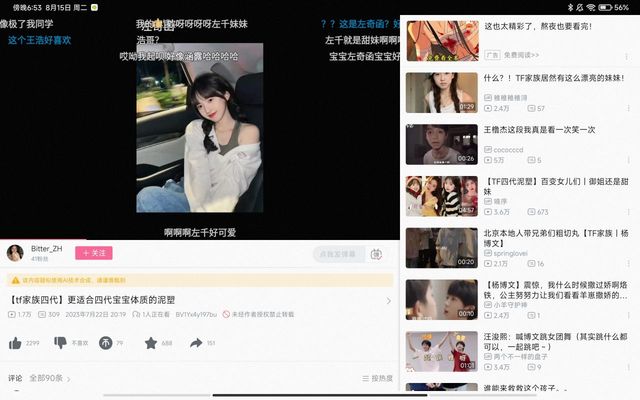Click 未经作者授权禁止转载 notice
640x400 pixels.
(x=258, y=314)
